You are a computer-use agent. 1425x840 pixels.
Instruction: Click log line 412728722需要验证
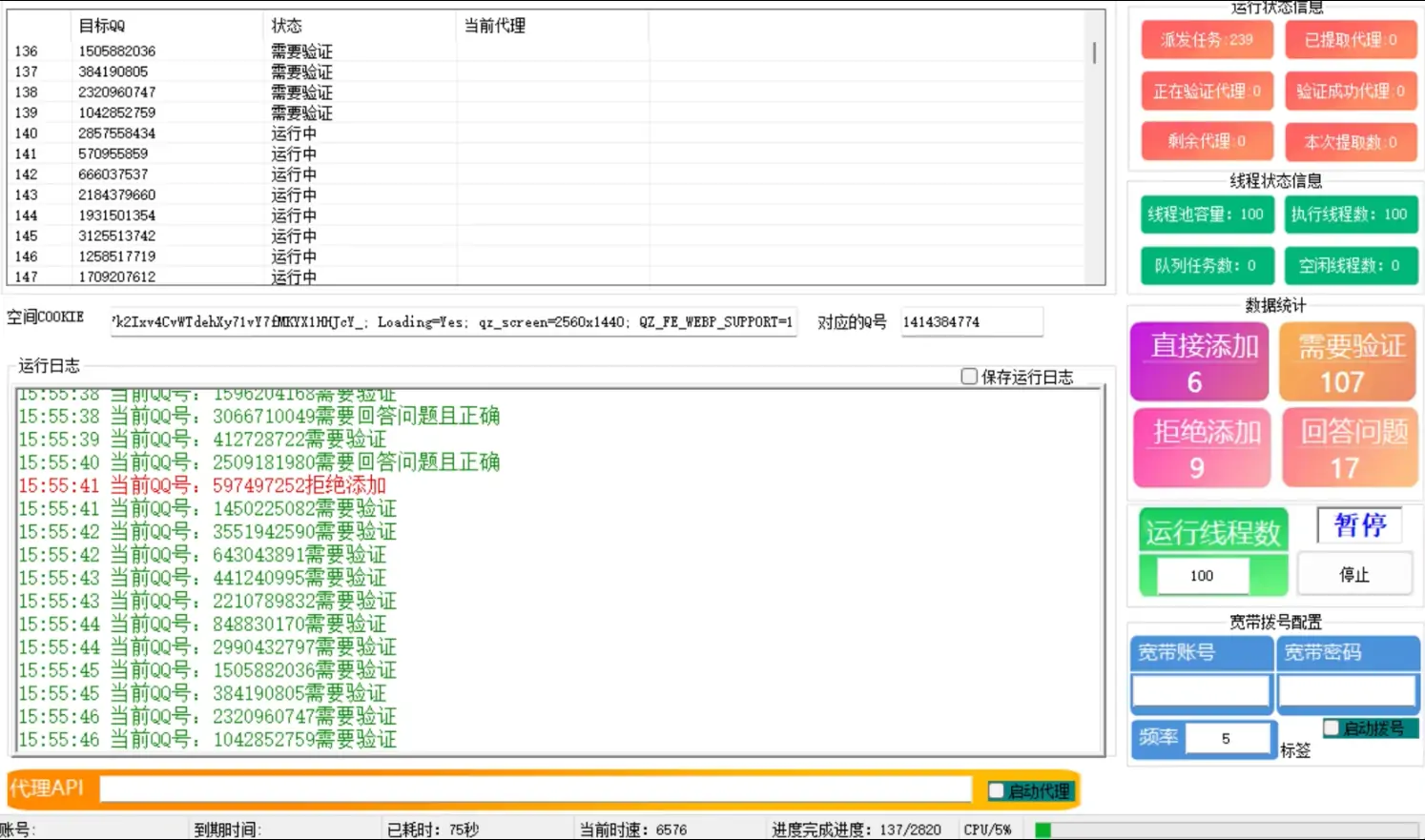coord(202,440)
